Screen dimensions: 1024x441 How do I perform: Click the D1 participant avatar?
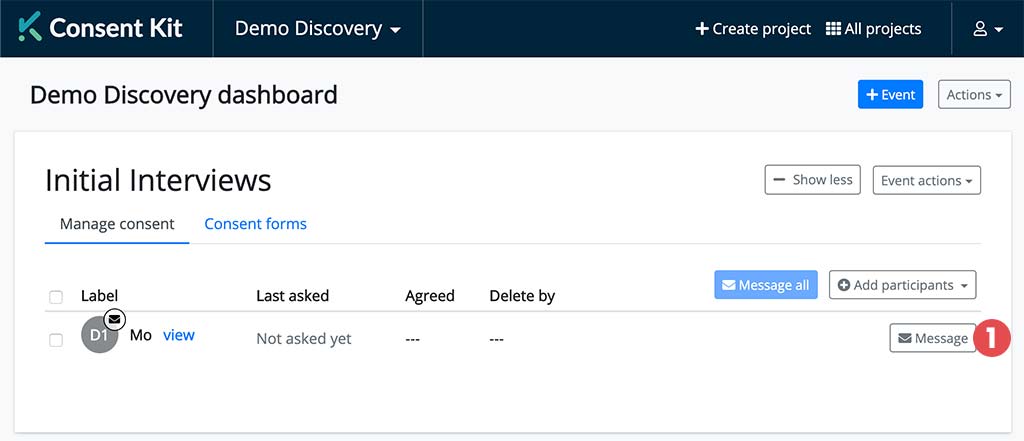(98, 336)
